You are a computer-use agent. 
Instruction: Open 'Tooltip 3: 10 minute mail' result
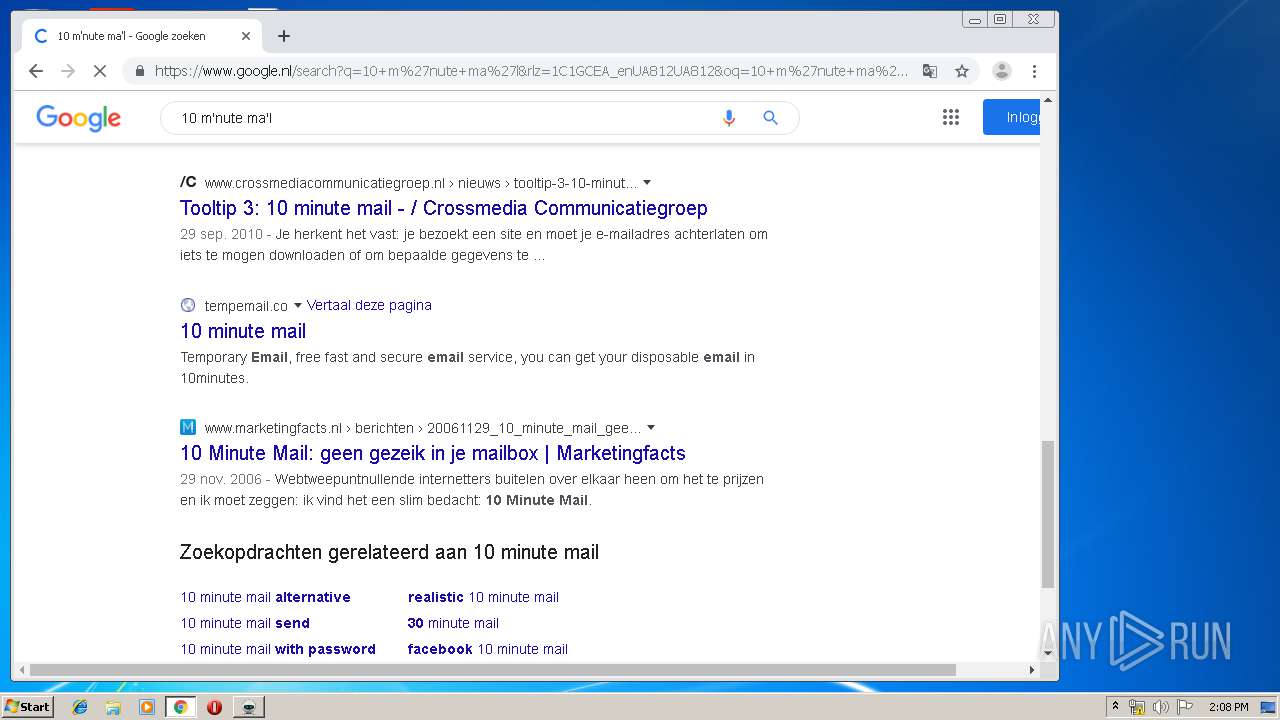click(x=444, y=208)
